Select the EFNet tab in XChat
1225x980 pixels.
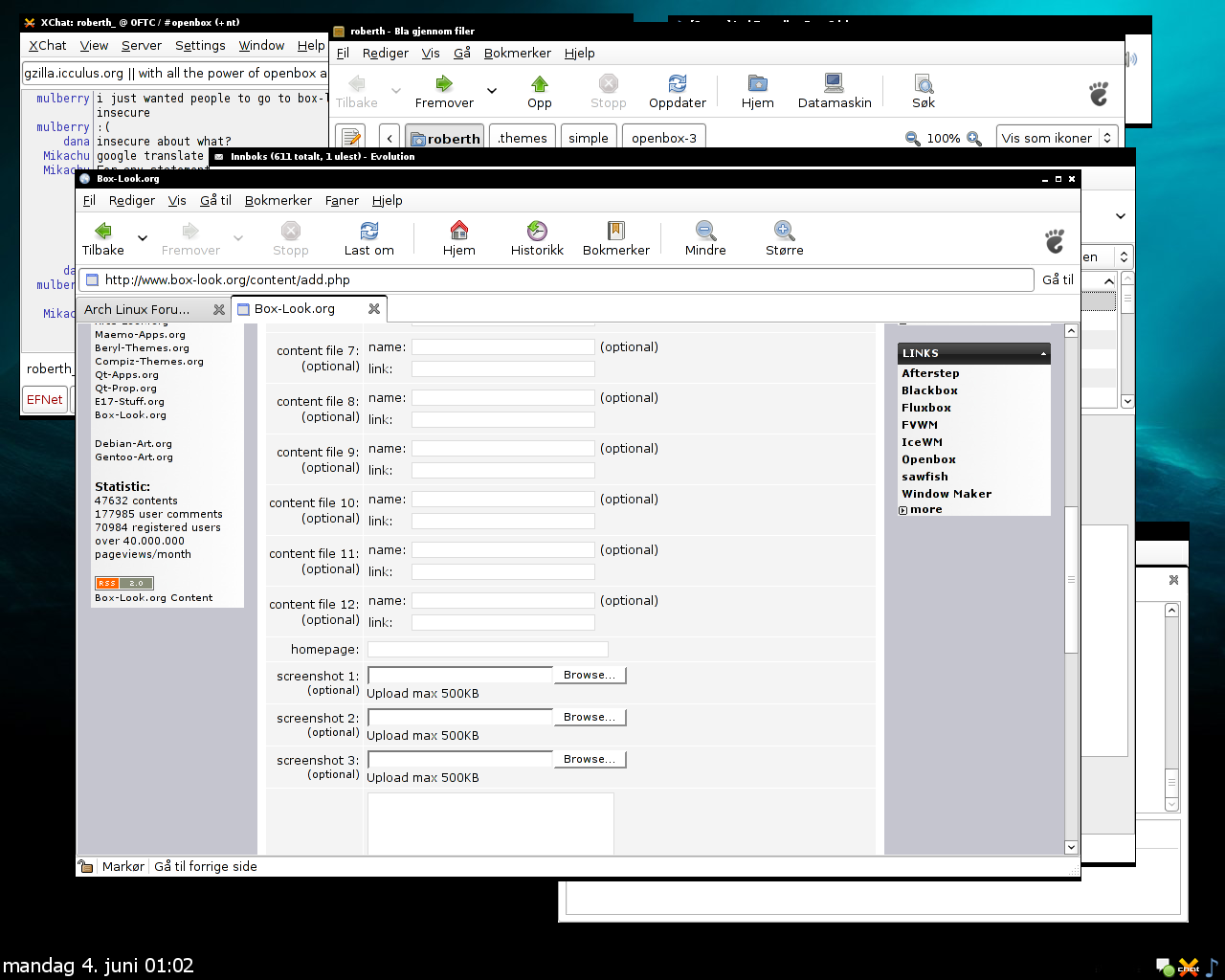coord(45,400)
